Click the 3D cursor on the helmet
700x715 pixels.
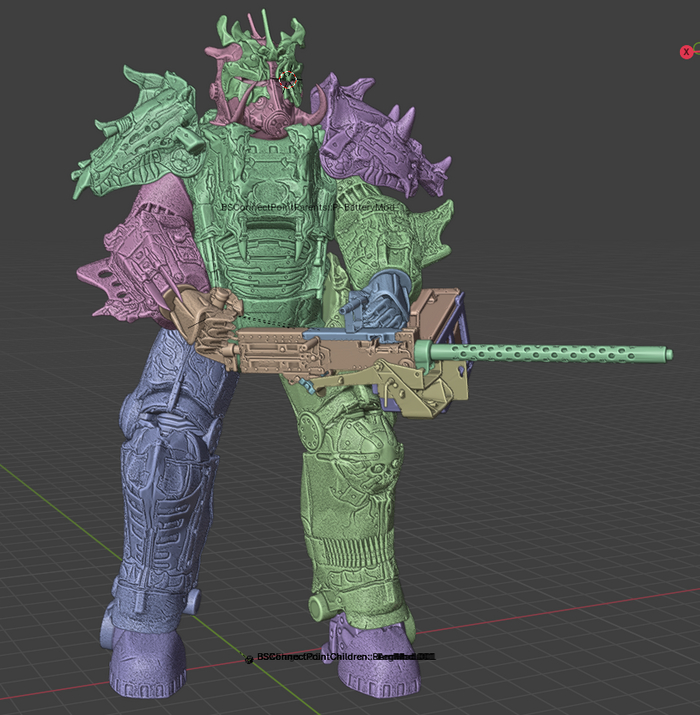coord(289,79)
